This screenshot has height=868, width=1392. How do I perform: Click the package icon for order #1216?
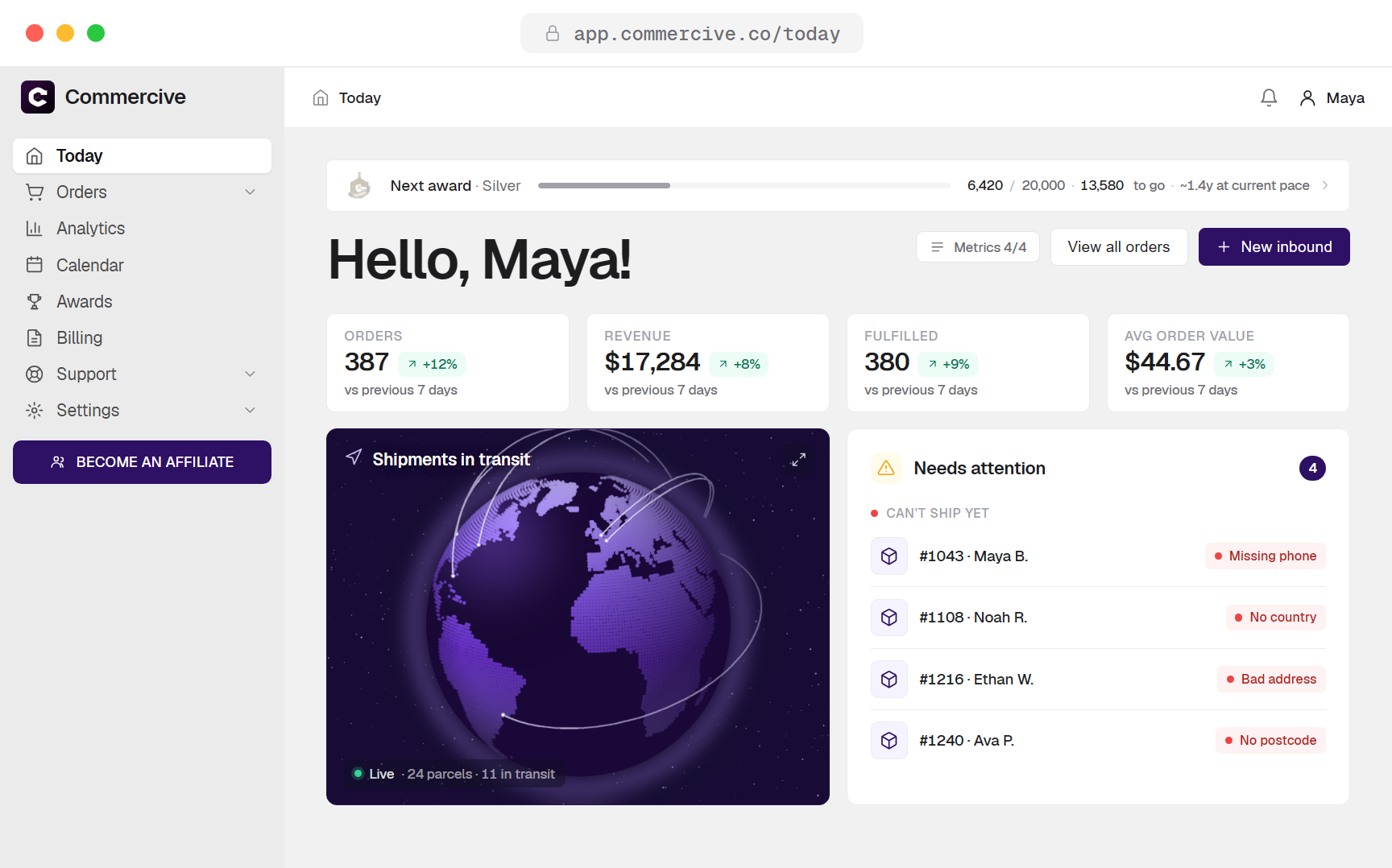889,679
